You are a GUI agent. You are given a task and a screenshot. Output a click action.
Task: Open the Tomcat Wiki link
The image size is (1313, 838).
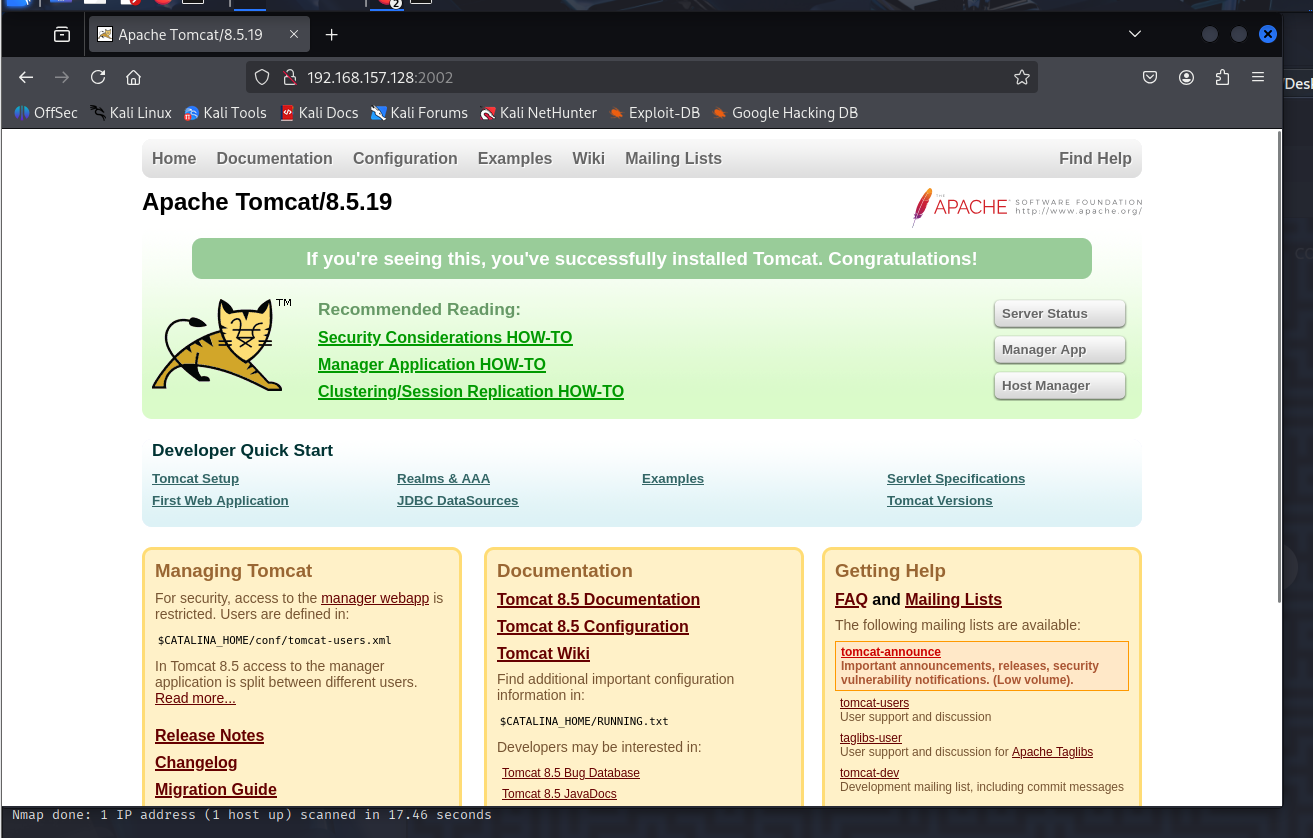[543, 653]
